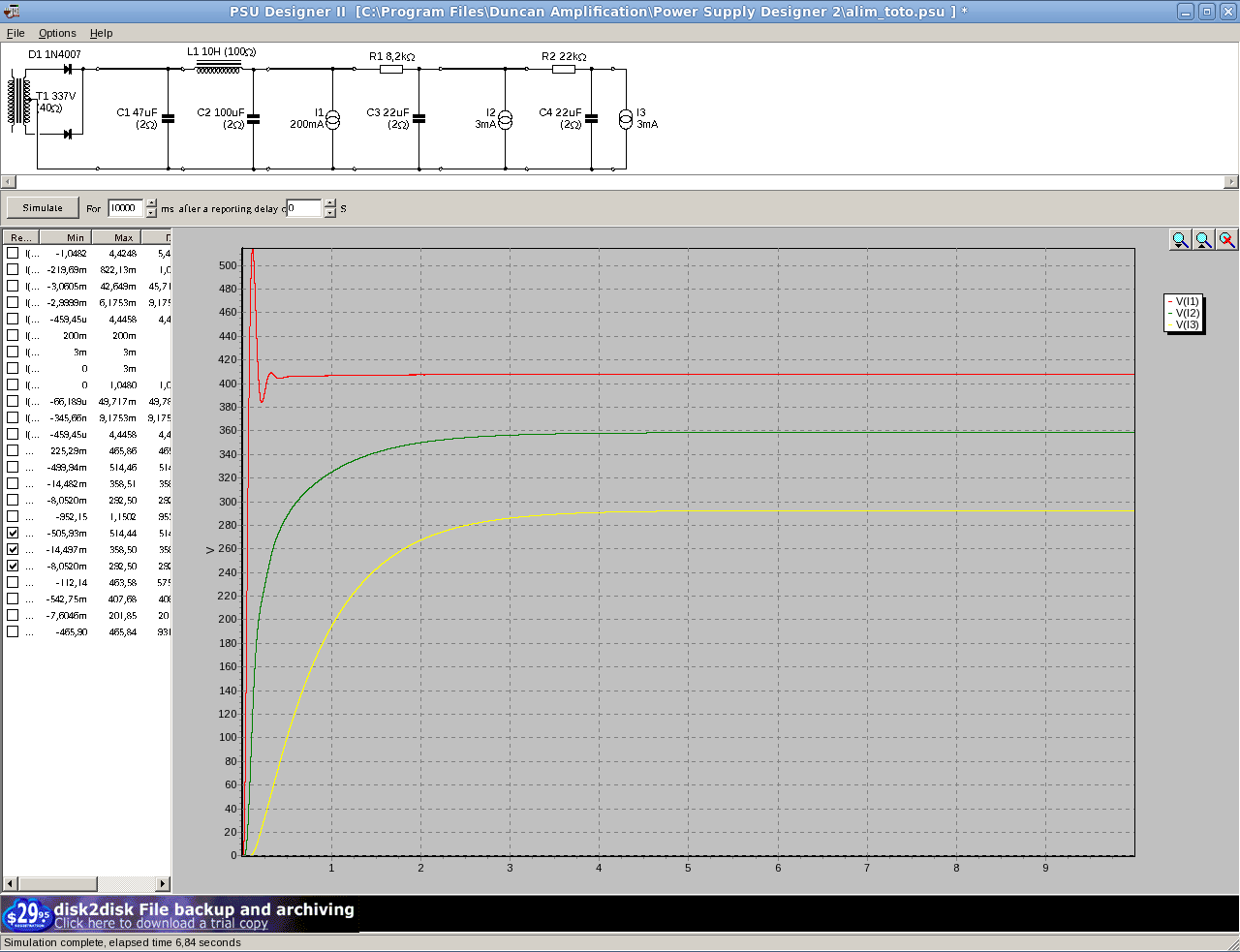Decrease reporting delay with the down stepper
This screenshot has width=1240, height=952.
330,213
